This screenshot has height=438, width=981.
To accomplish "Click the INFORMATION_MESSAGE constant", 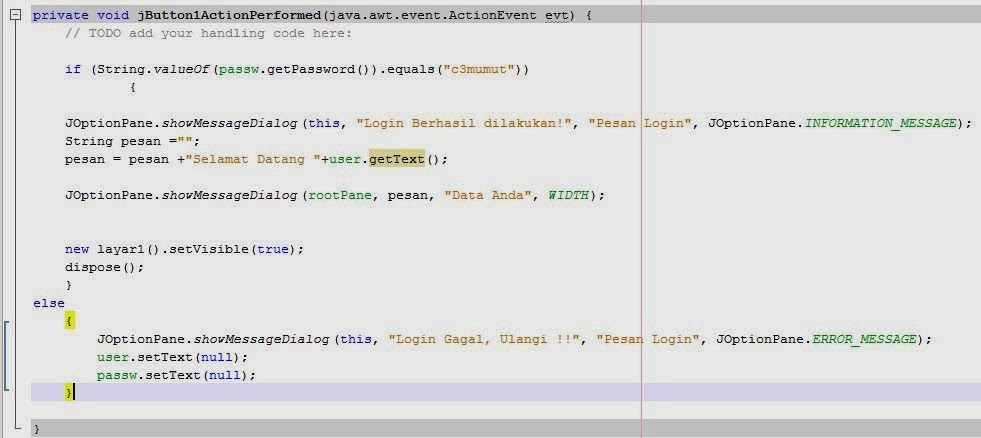I will point(880,123).
